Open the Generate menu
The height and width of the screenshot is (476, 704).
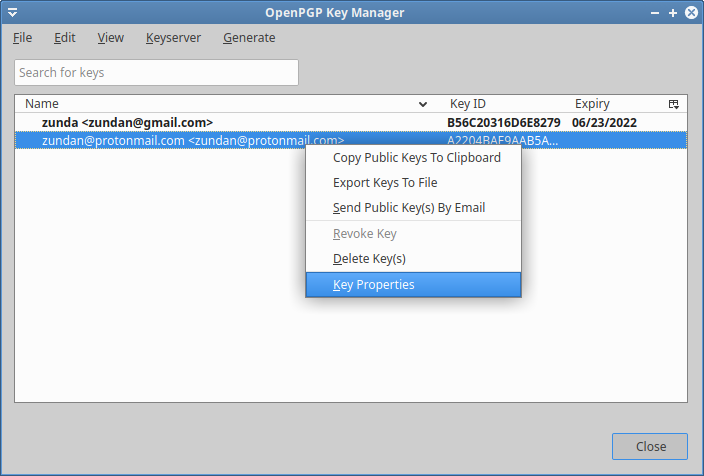249,38
